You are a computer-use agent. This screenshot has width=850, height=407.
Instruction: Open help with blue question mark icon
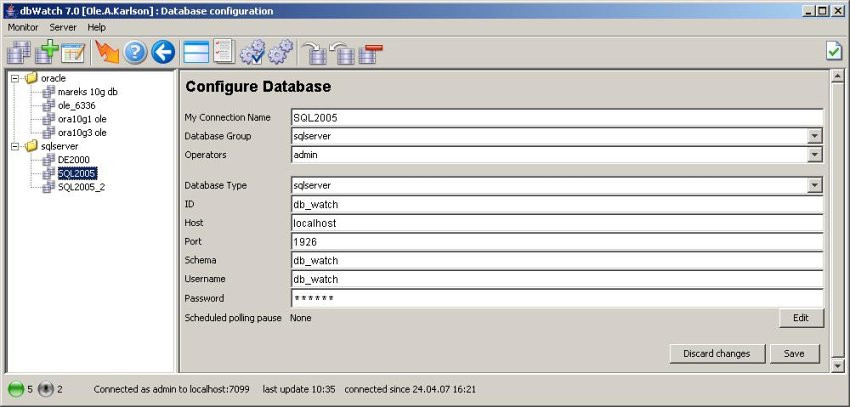(x=135, y=53)
